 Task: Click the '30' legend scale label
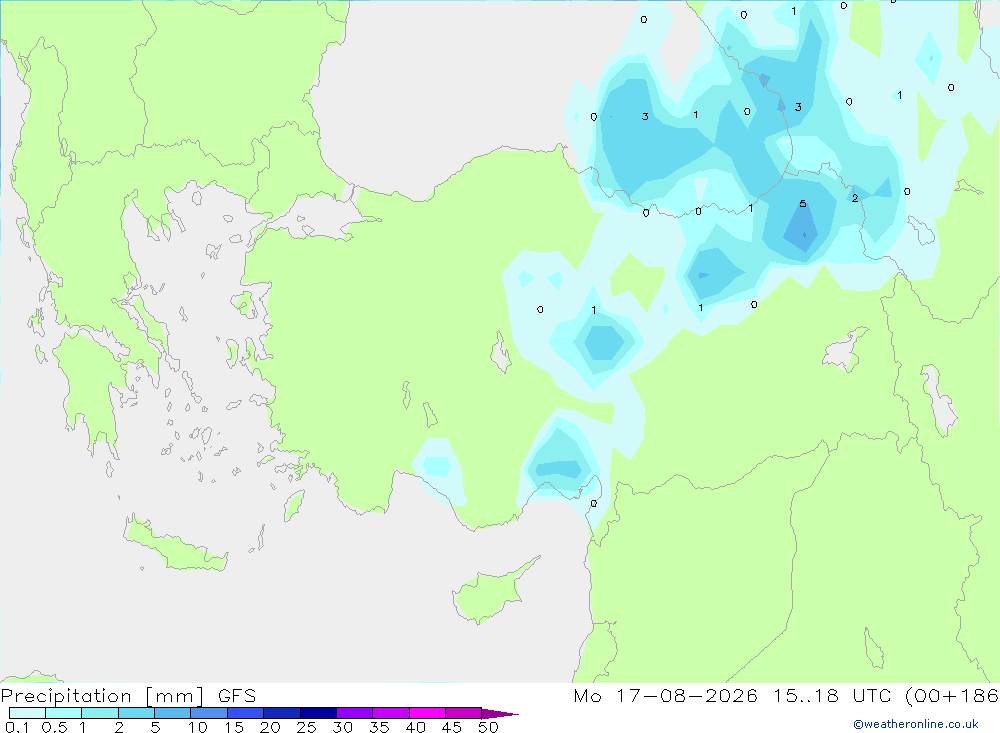(x=342, y=727)
